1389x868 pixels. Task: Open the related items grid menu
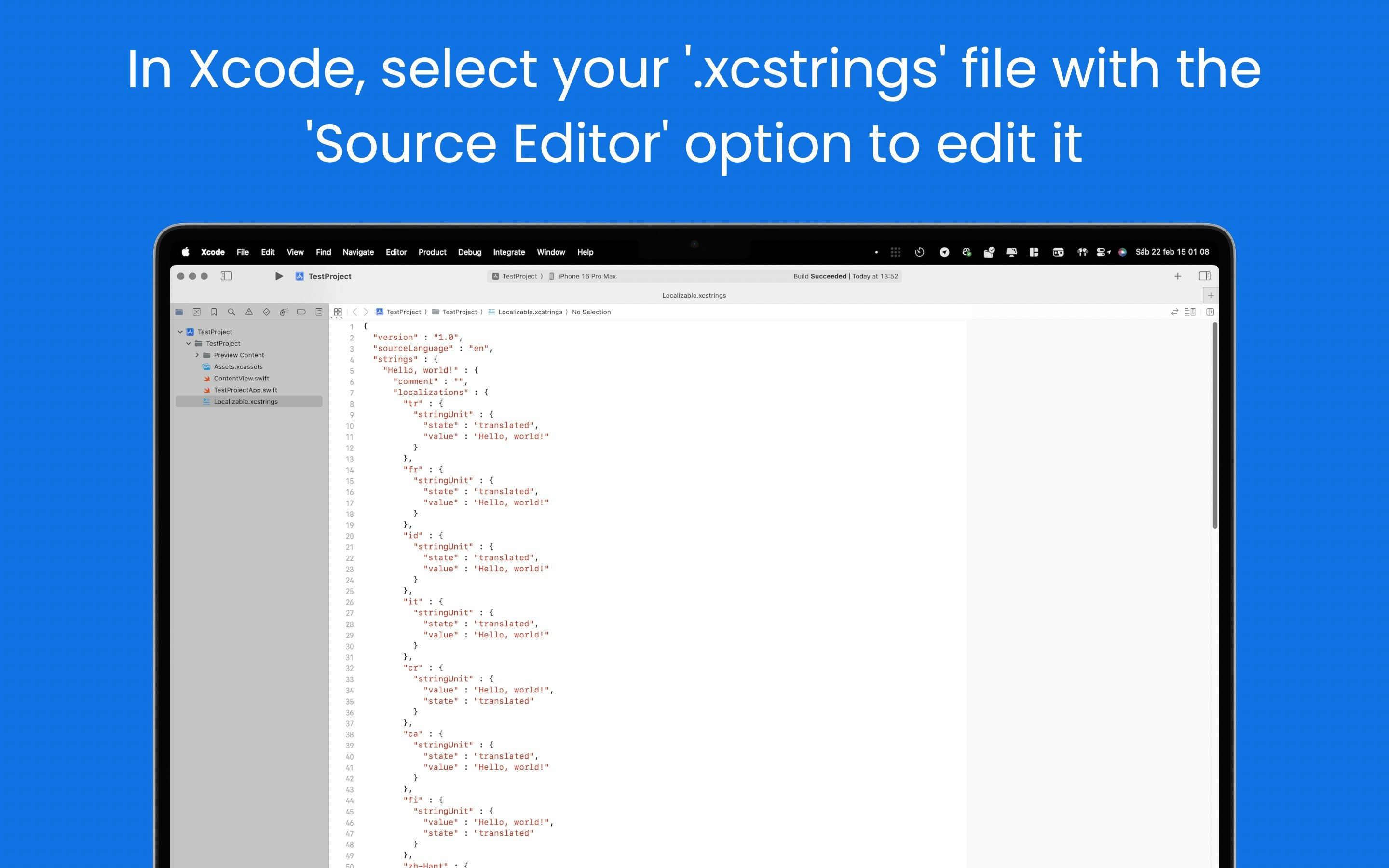click(x=338, y=312)
